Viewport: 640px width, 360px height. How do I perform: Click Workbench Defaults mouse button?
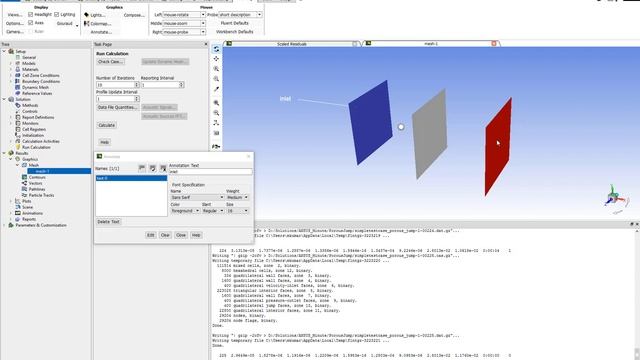(235, 32)
